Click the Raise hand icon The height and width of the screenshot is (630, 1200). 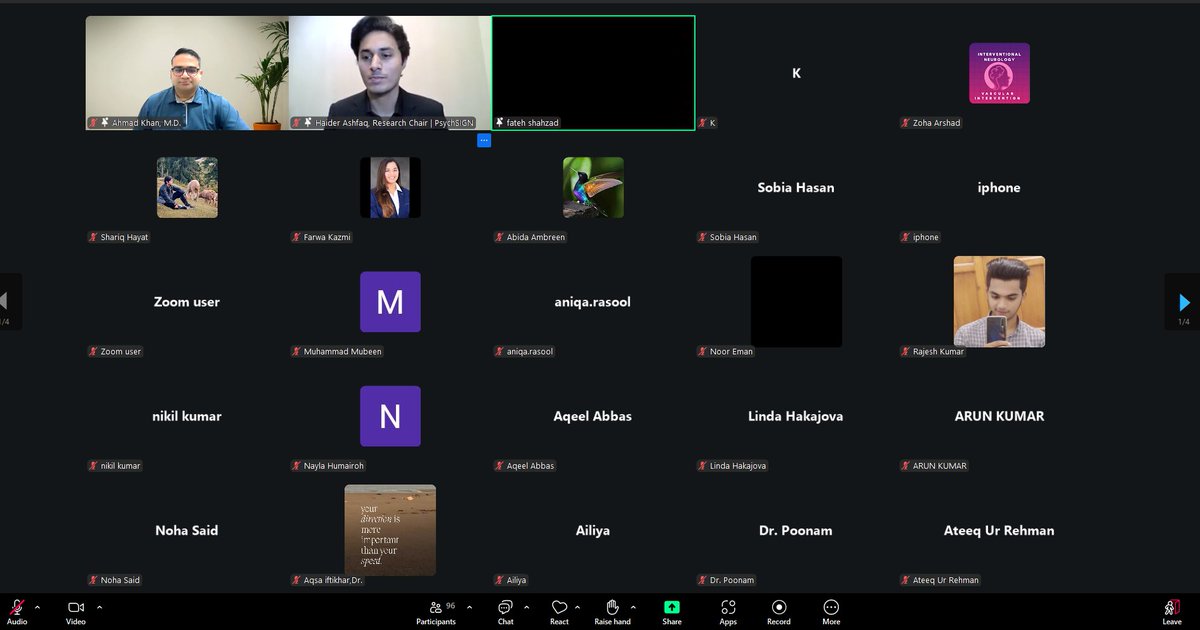[612, 607]
